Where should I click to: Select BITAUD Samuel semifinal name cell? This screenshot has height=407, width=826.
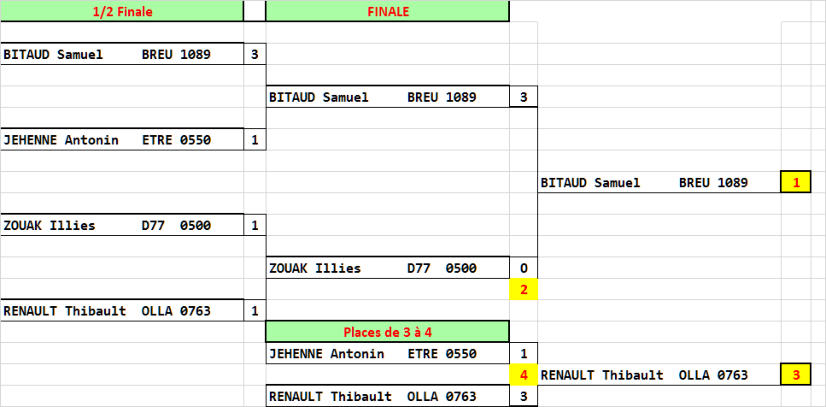tap(122, 54)
